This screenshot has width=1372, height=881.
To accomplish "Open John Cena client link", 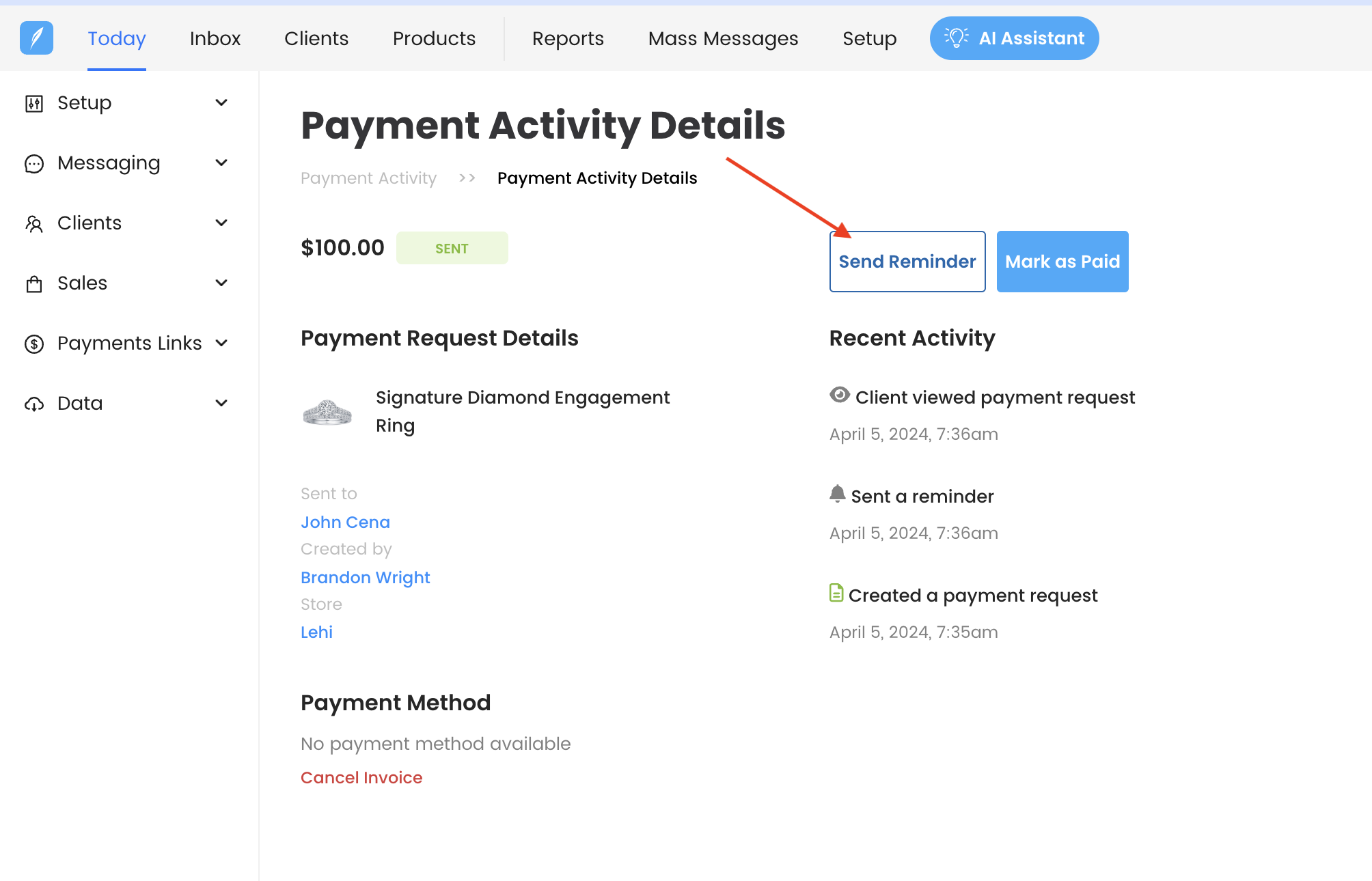I will [345, 522].
